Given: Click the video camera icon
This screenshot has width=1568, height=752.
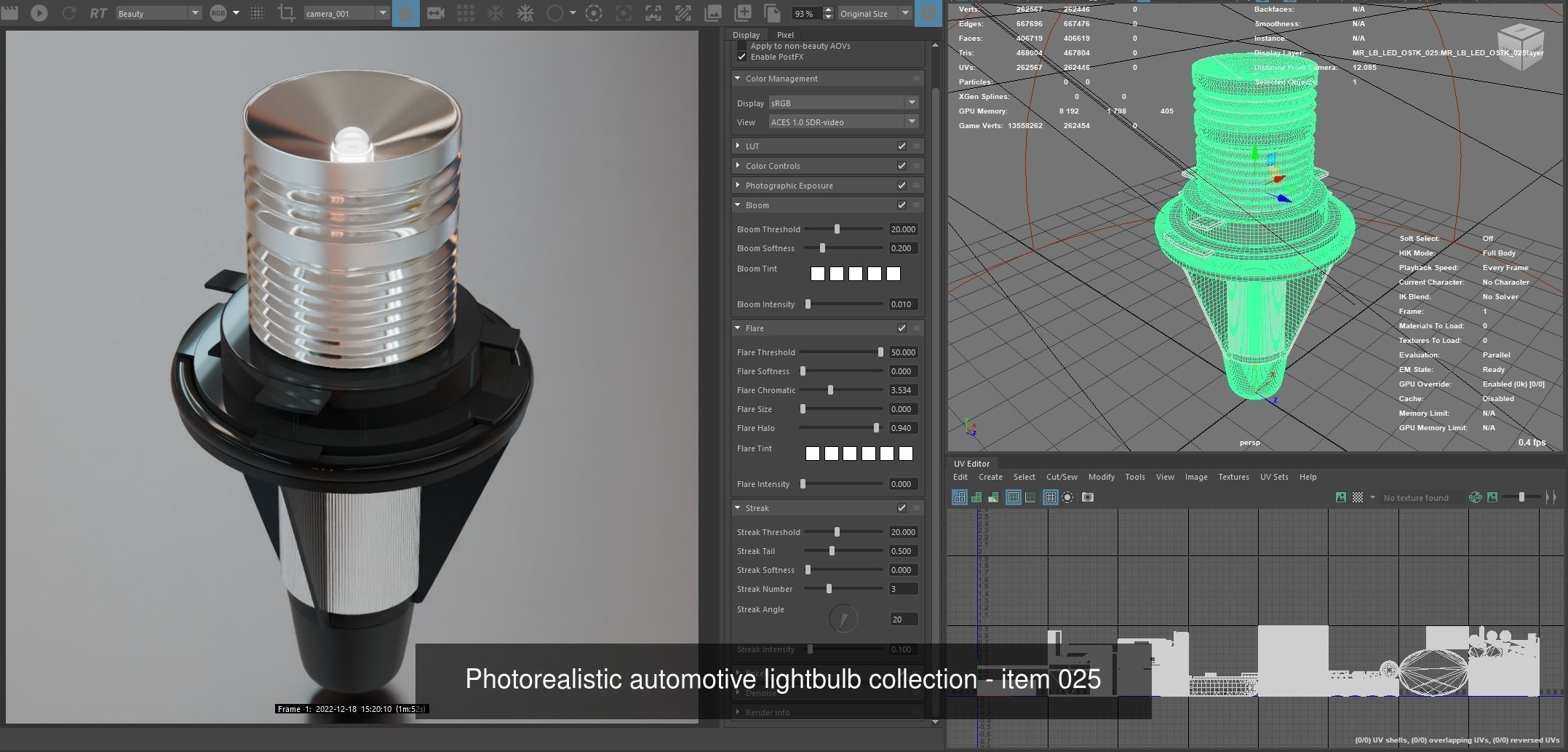Looking at the screenshot, I should click(x=436, y=13).
